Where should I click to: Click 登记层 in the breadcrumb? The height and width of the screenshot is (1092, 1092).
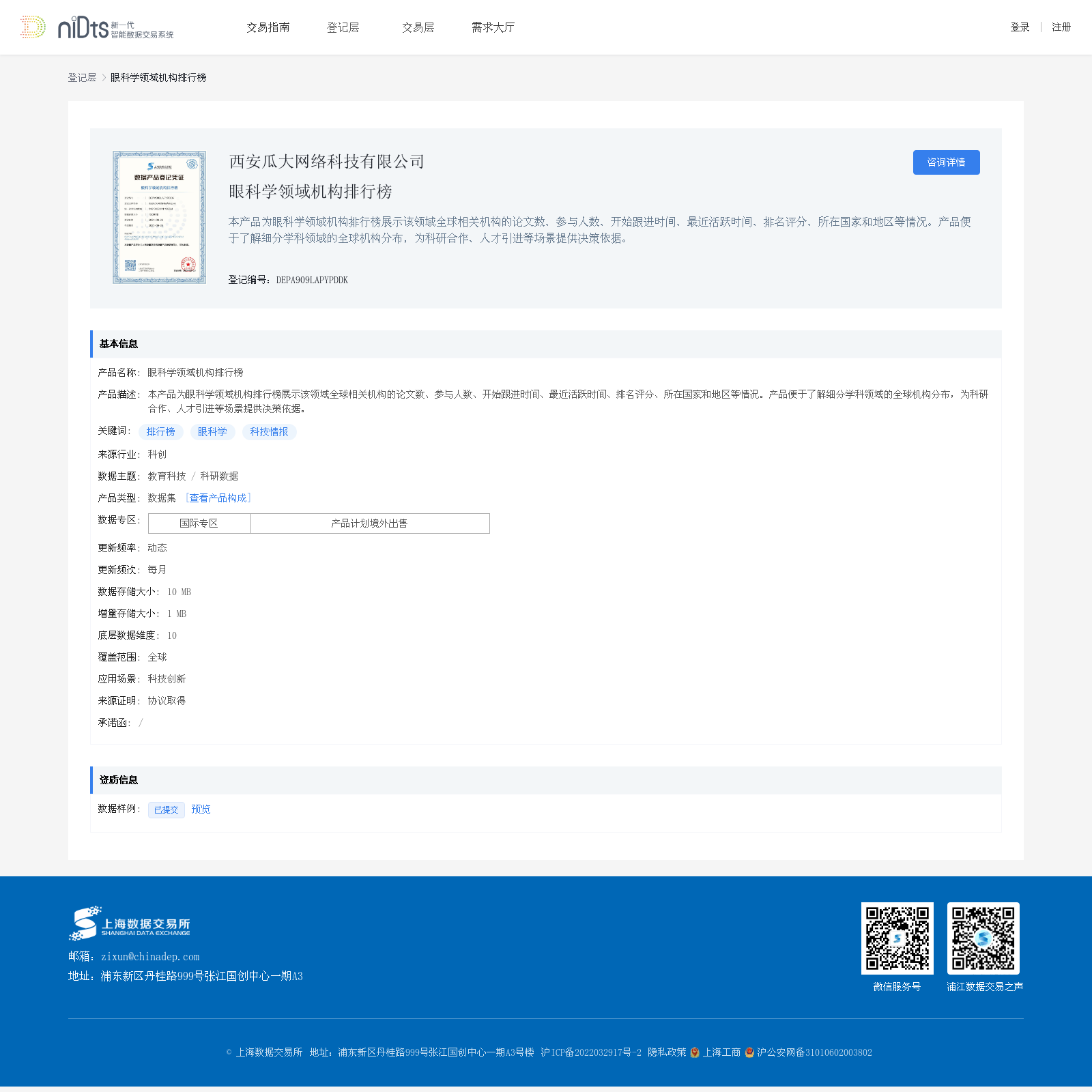point(82,78)
